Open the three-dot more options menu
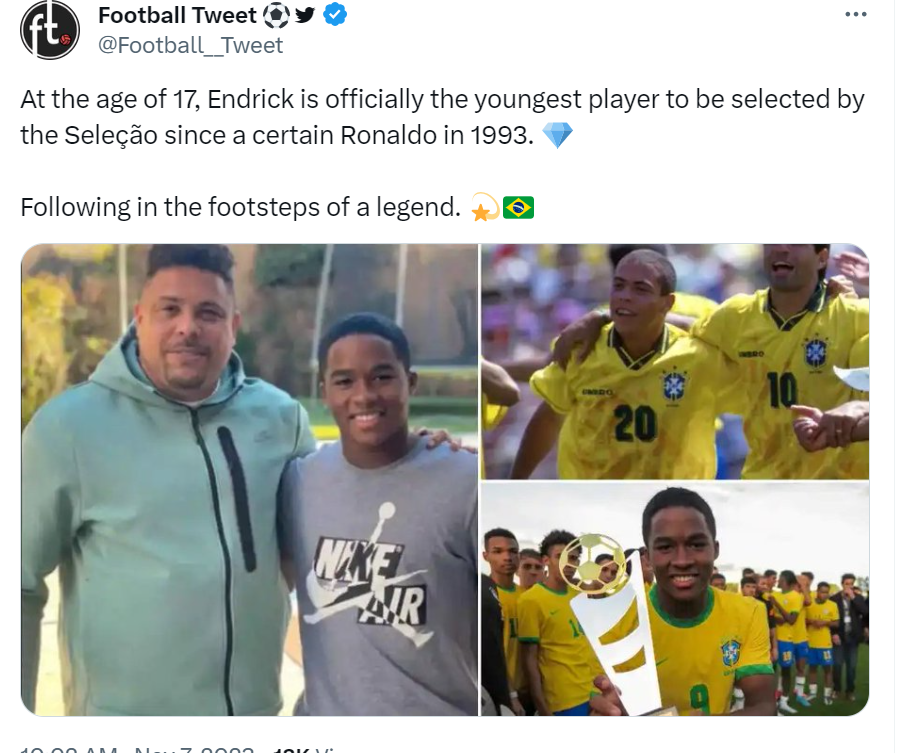Image resolution: width=901 pixels, height=753 pixels. coord(856,14)
